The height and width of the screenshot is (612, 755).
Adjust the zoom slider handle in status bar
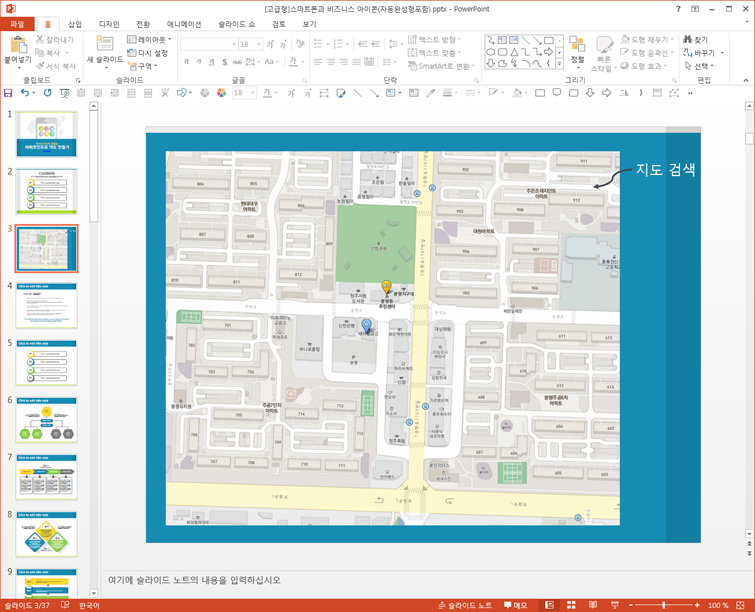click(x=664, y=605)
